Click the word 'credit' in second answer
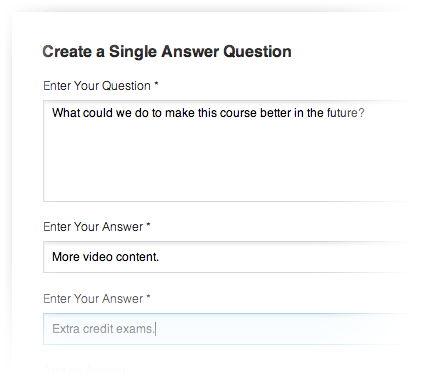The image size is (421, 374). pyautogui.click(x=98, y=329)
